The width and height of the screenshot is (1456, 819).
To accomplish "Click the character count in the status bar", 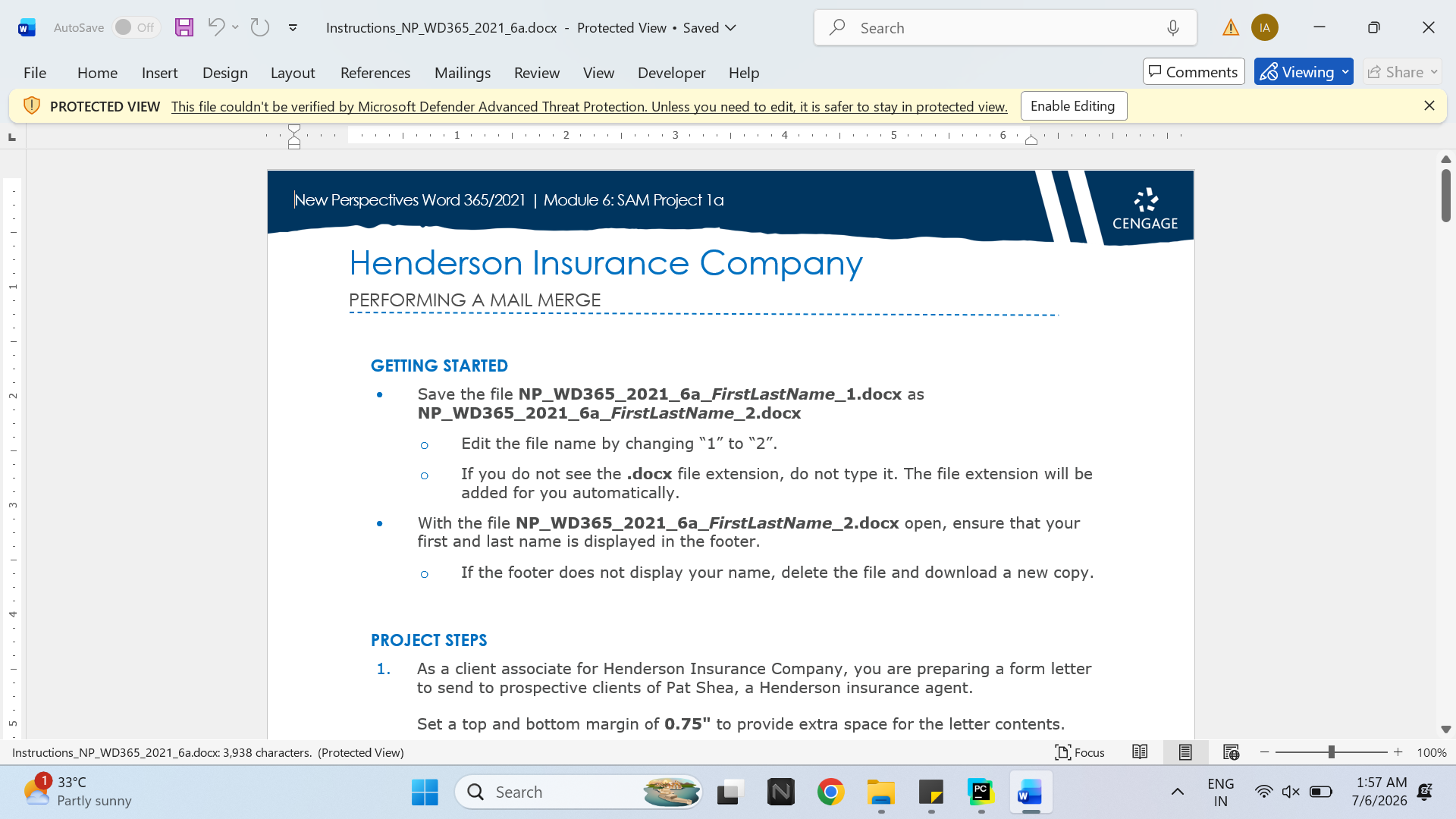I will click(208, 752).
